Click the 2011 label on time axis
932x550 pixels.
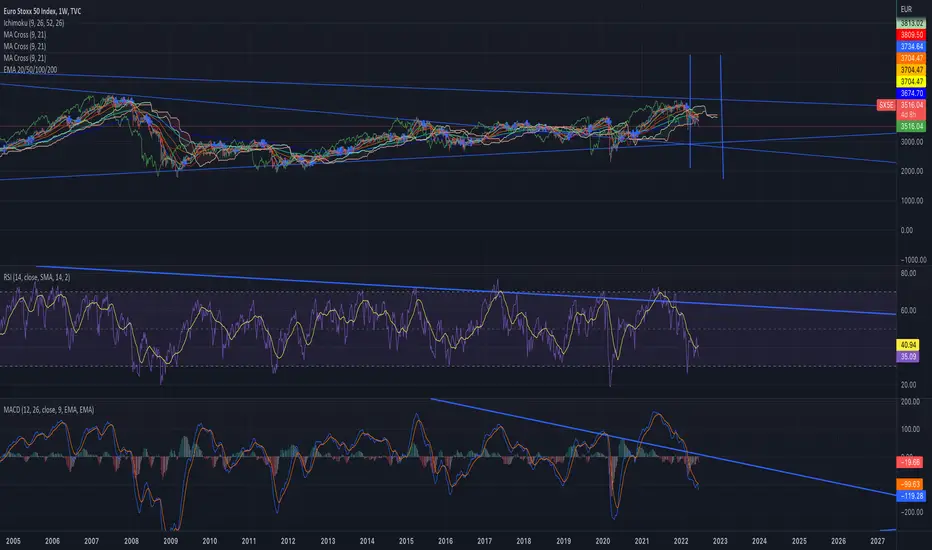[249, 541]
